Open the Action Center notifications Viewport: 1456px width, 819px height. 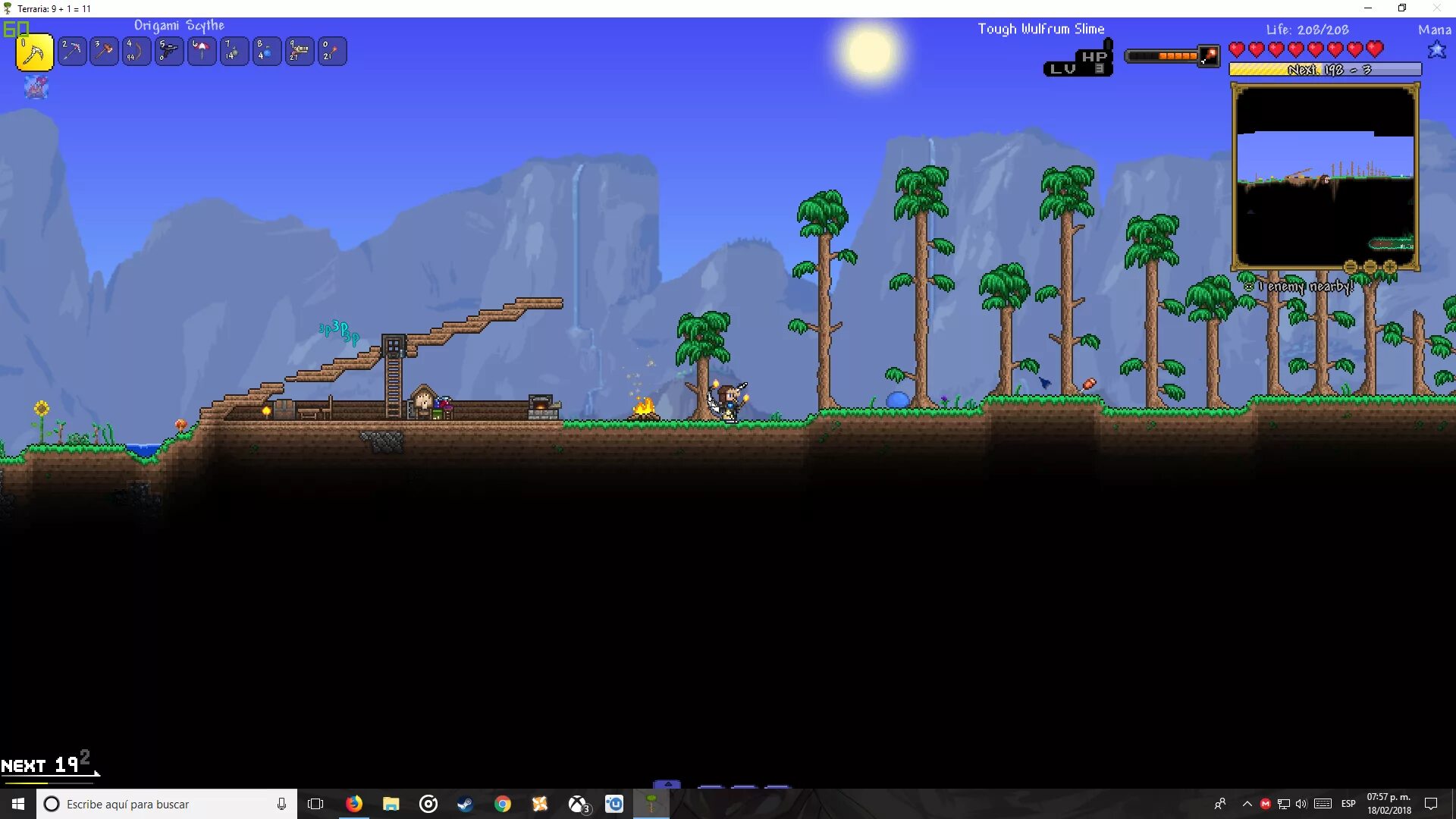tap(1431, 804)
